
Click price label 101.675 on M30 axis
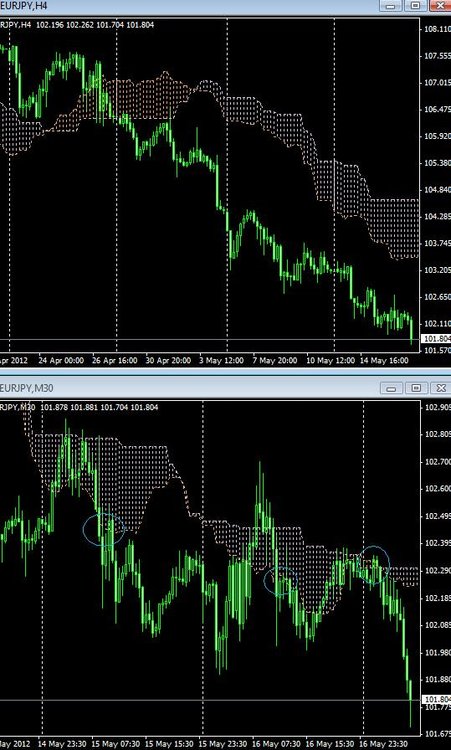click(x=437, y=734)
